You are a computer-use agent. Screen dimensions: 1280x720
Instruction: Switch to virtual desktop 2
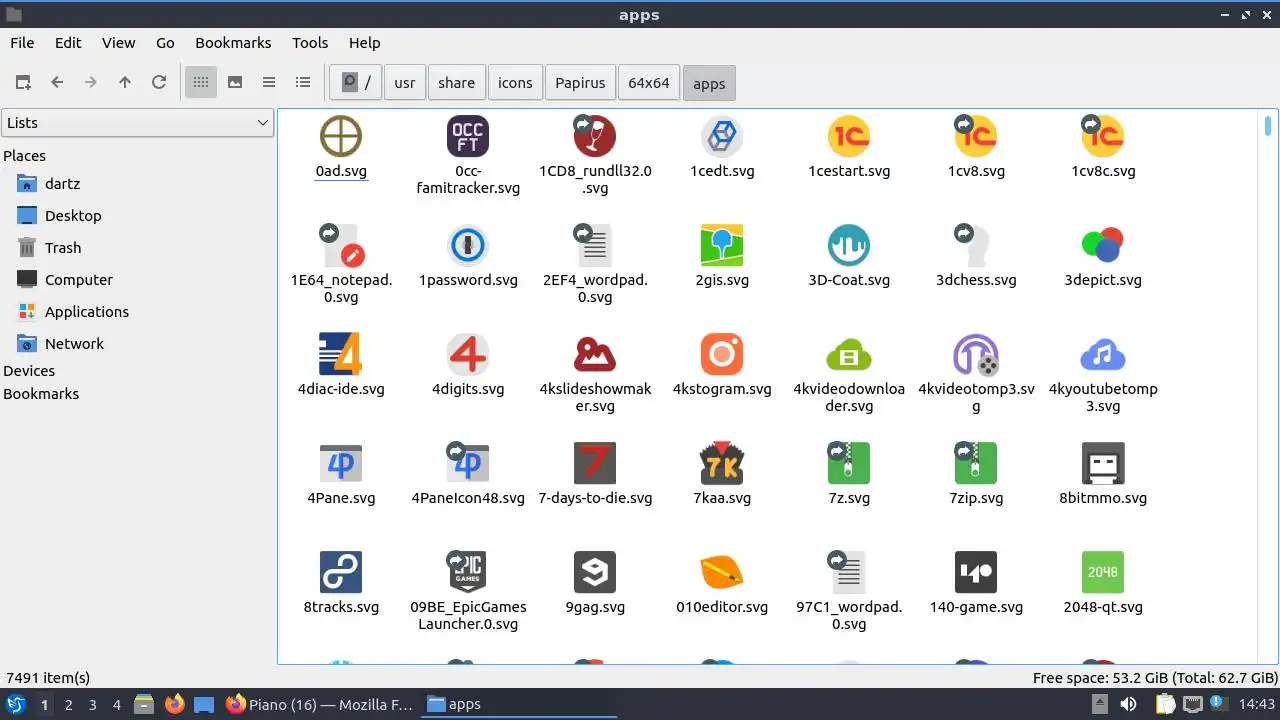tap(68, 705)
